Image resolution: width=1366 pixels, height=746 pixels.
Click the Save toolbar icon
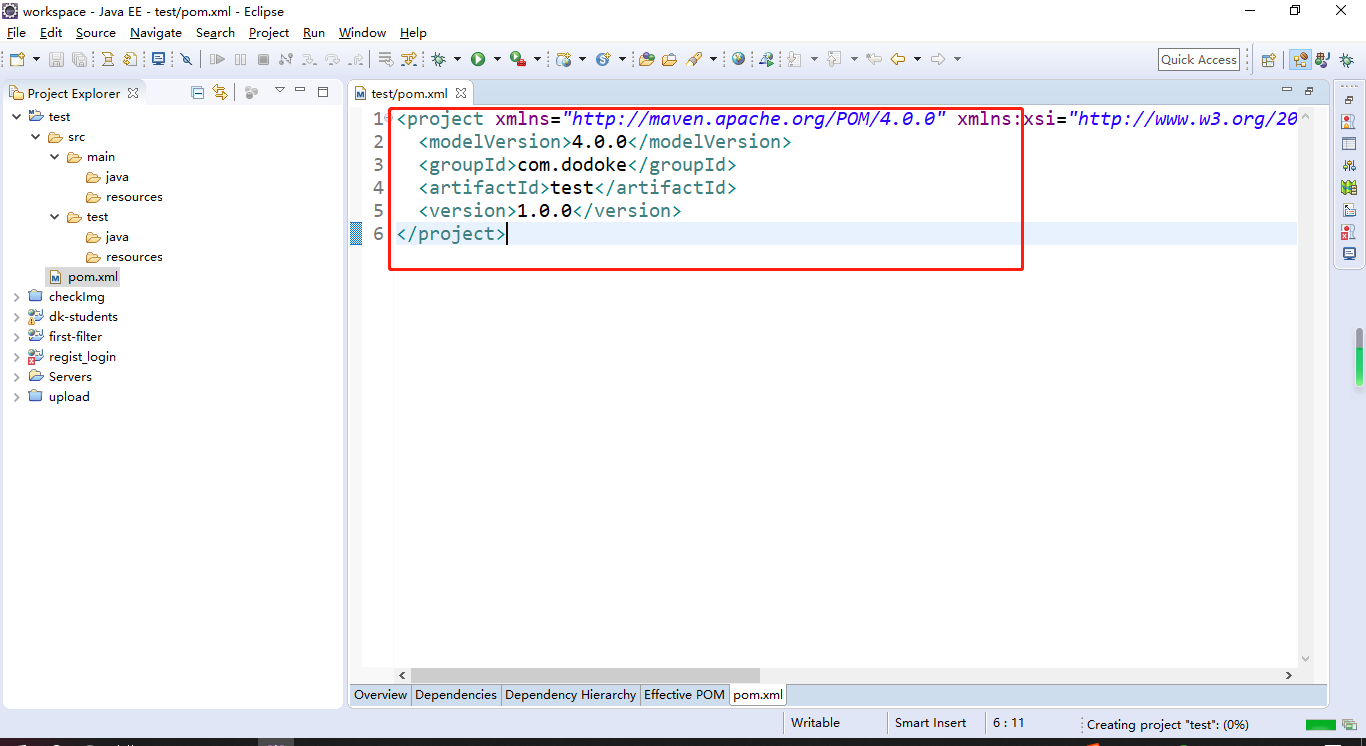click(56, 59)
